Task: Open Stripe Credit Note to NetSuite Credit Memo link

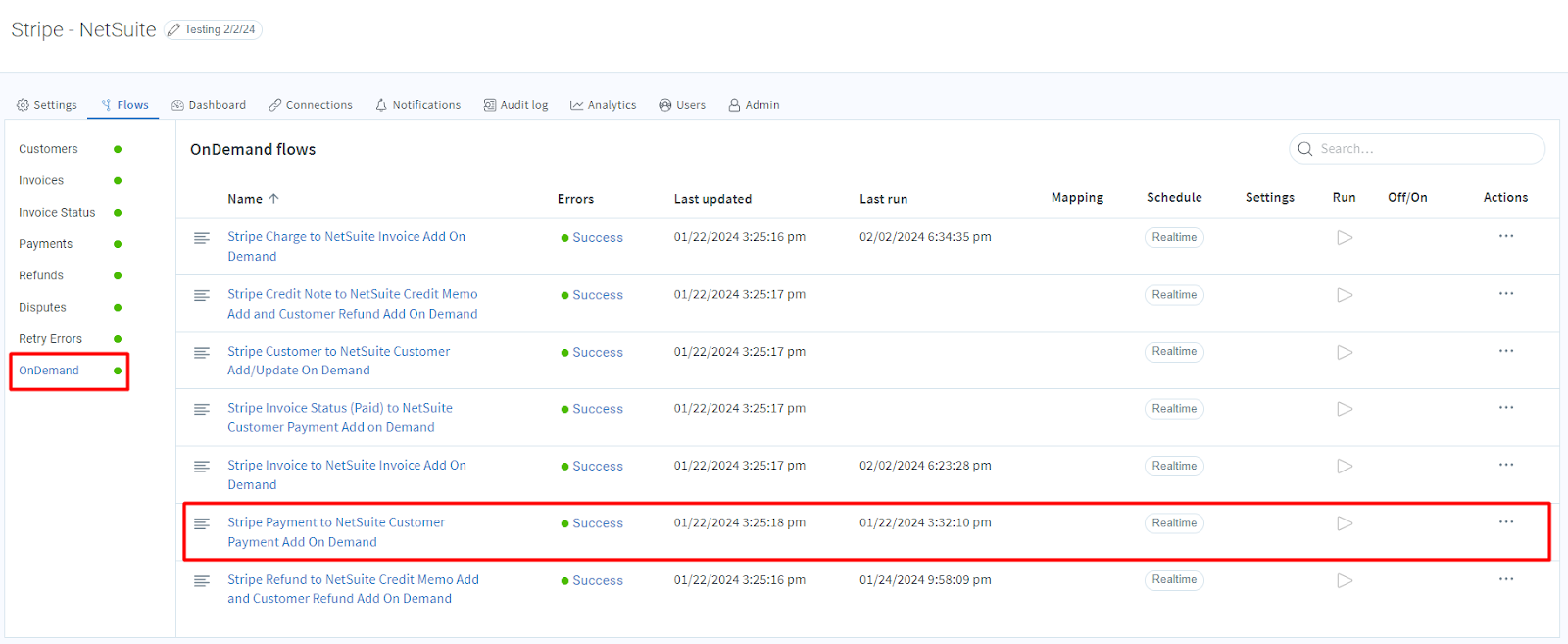Action: tap(353, 304)
